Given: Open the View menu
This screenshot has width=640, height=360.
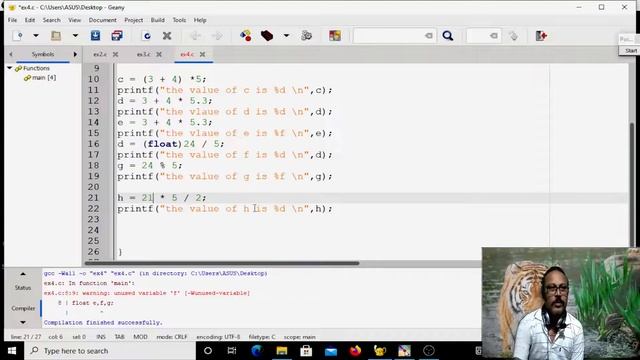Looking at the screenshot, I should pyautogui.click(x=75, y=20).
